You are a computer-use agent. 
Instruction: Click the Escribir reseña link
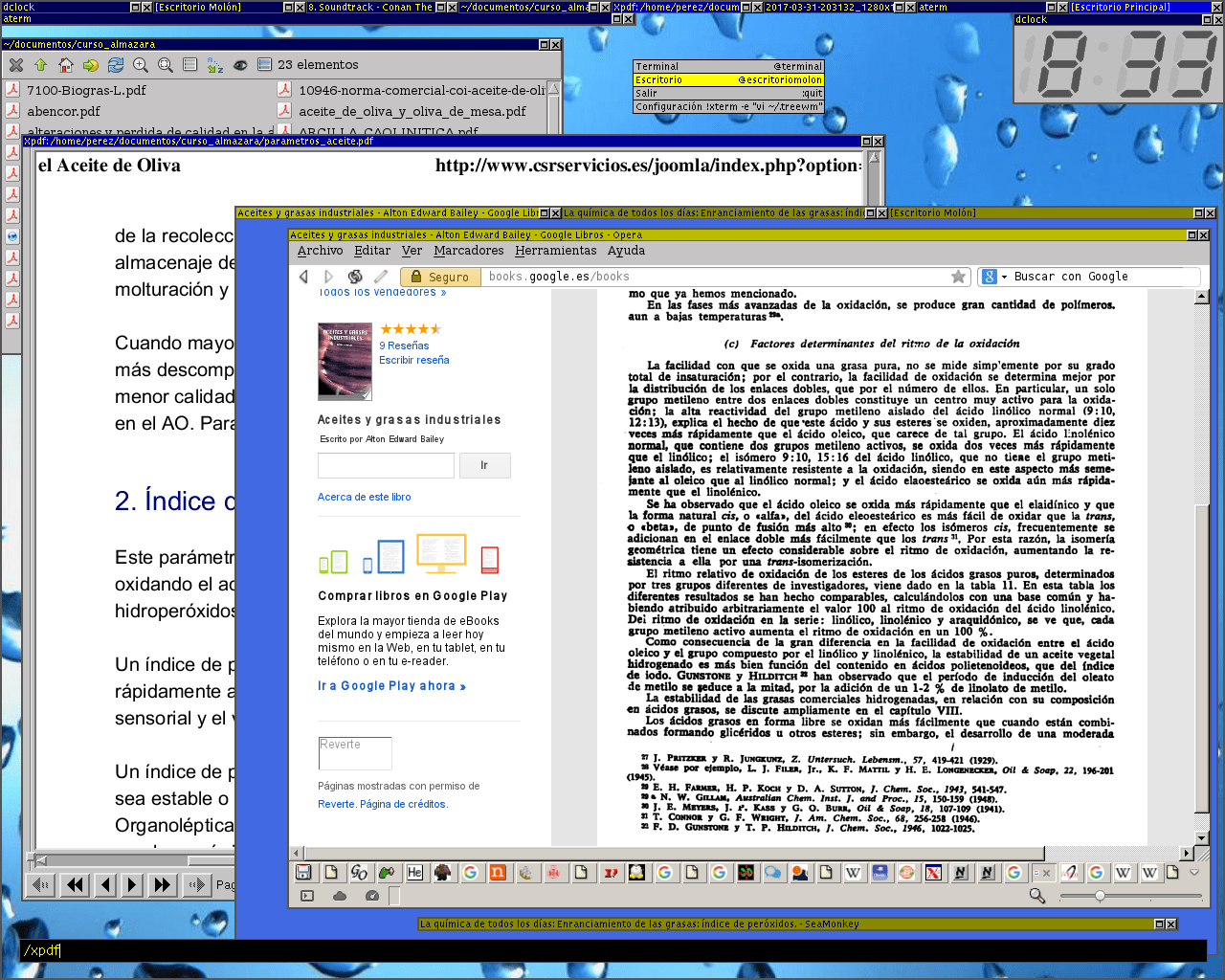click(x=413, y=360)
